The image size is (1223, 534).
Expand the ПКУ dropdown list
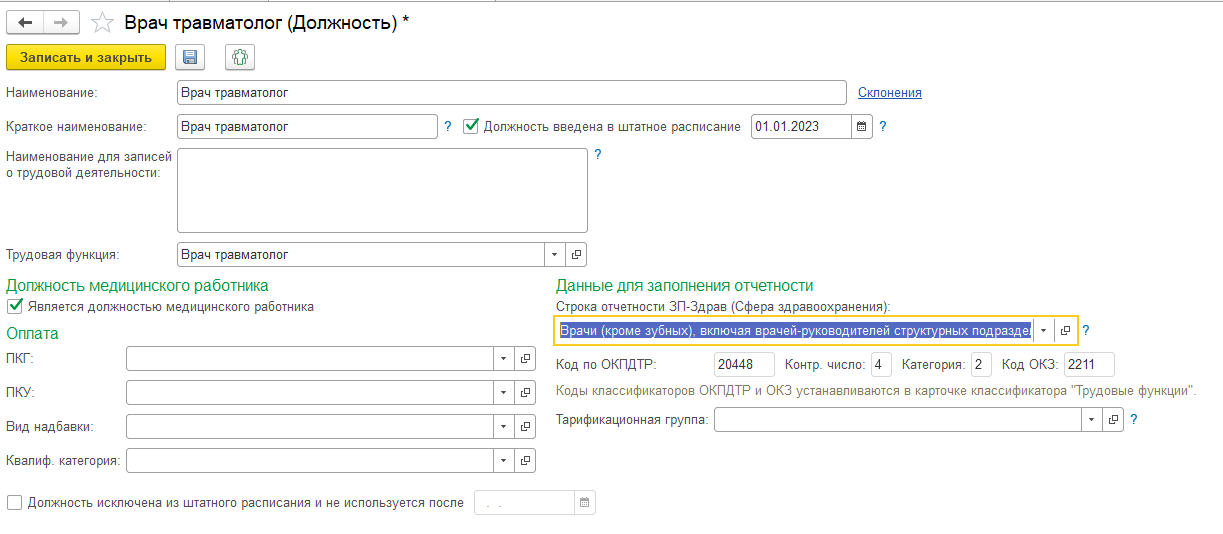[x=504, y=392]
